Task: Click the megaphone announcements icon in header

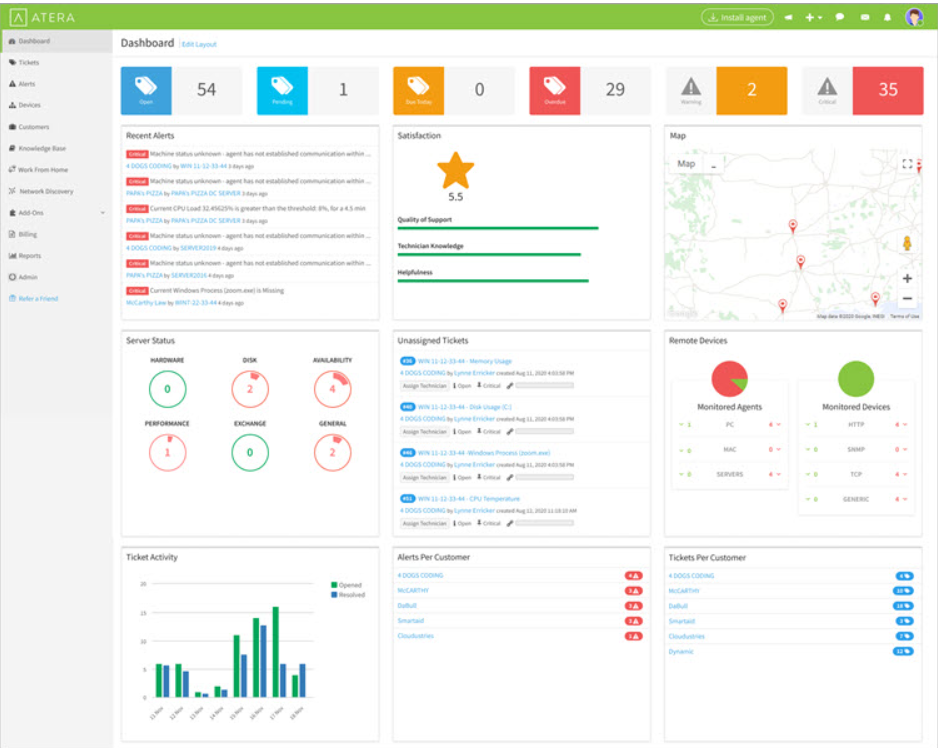Action: coord(788,17)
